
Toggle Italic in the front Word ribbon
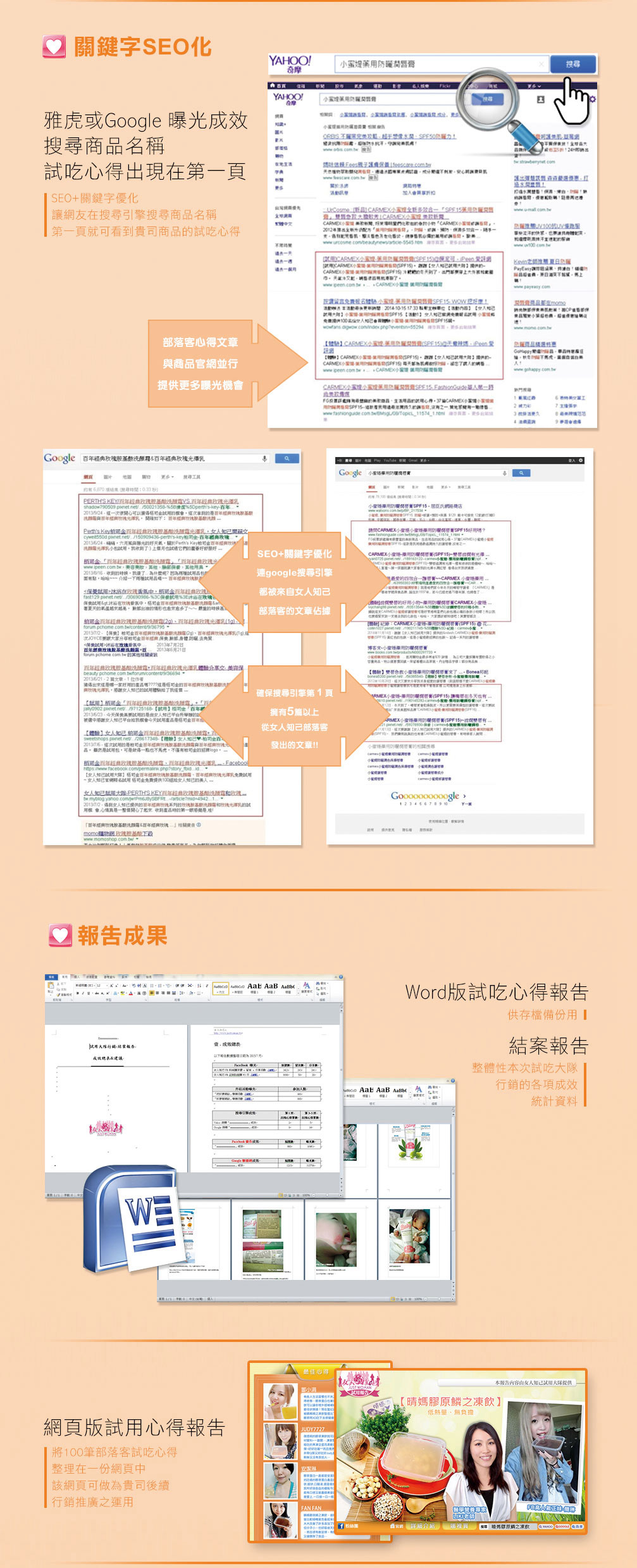point(83,993)
